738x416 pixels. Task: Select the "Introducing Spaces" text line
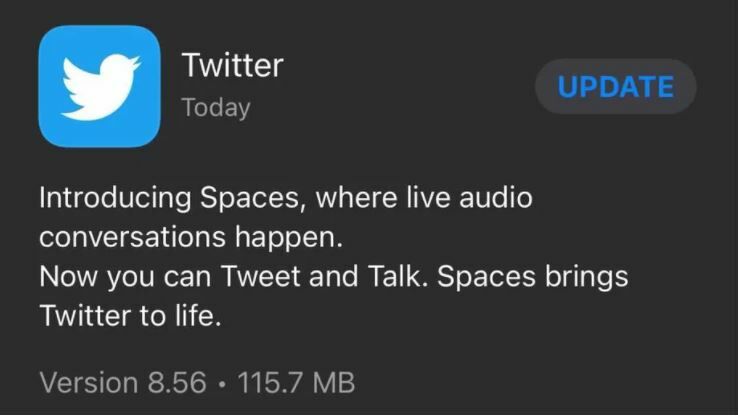click(285, 197)
